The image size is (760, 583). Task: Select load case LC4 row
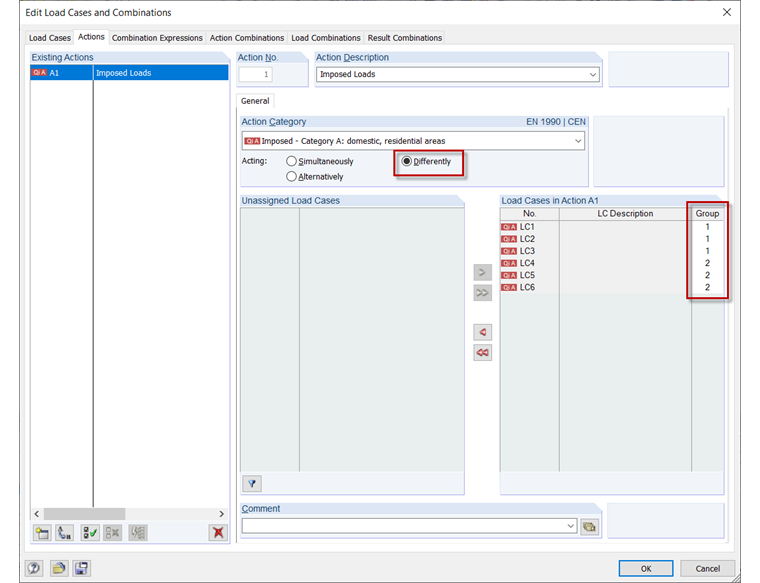tap(612, 263)
